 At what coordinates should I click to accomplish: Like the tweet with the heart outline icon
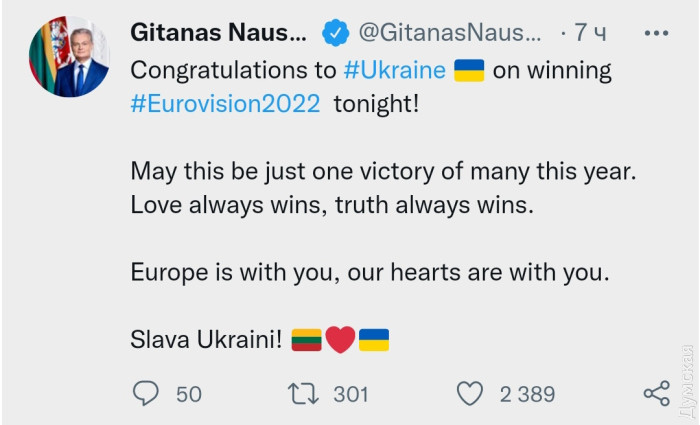[x=469, y=394]
